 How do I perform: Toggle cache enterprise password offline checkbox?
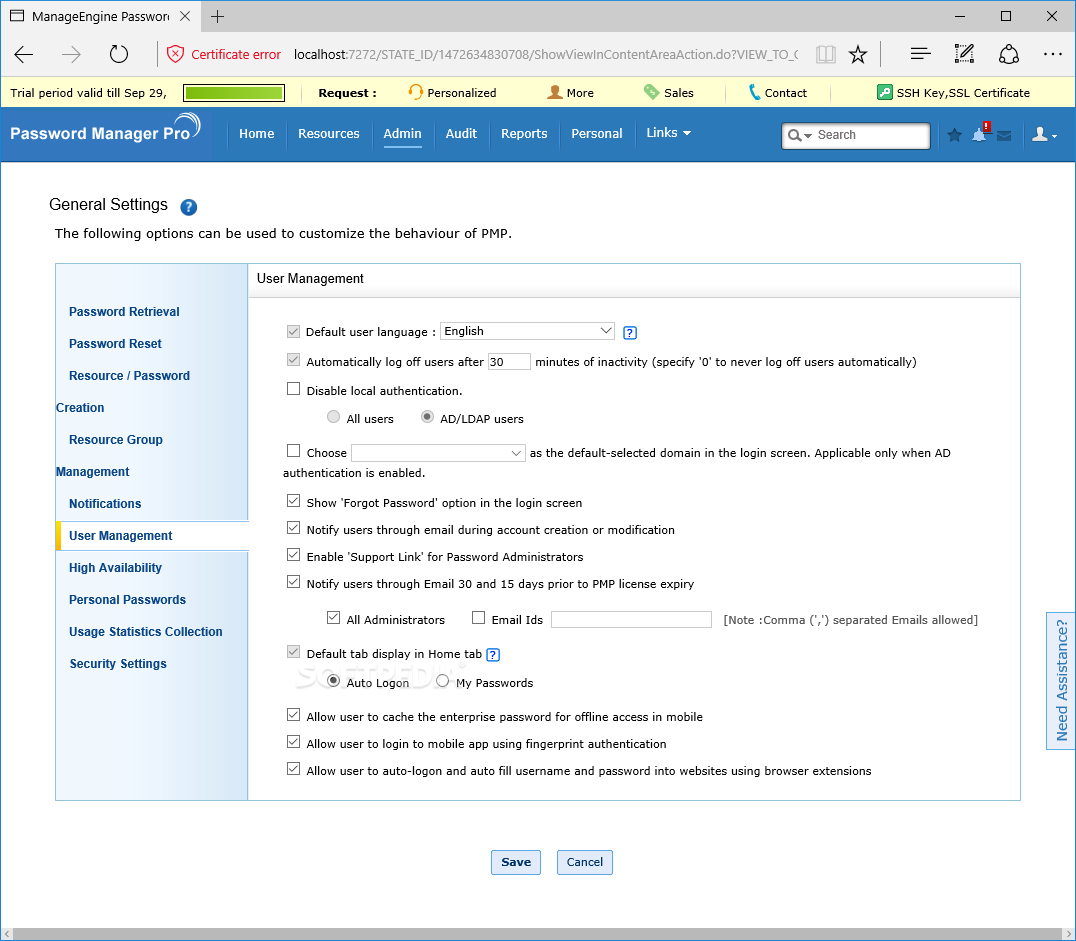294,715
